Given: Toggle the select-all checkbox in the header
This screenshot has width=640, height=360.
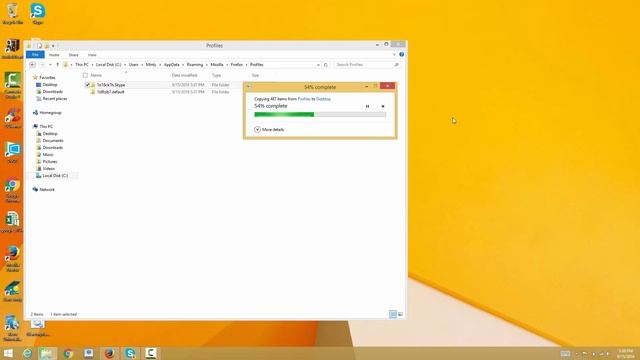Looking at the screenshot, I should click(85, 76).
